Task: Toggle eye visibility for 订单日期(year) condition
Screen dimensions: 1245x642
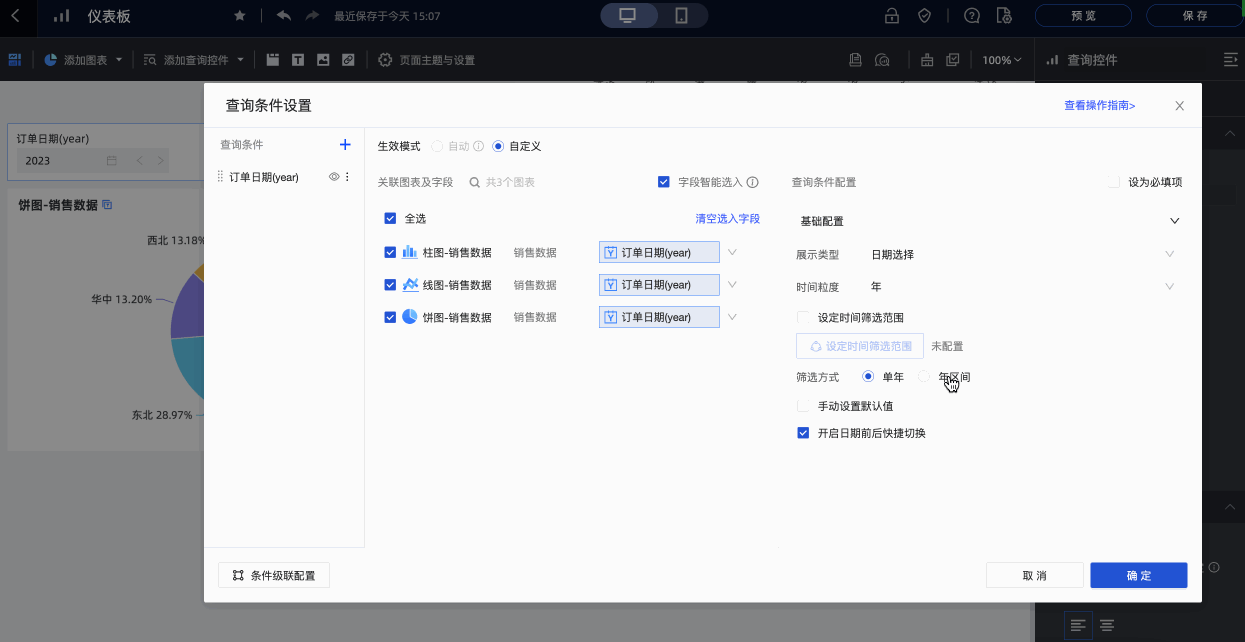Action: [x=334, y=177]
